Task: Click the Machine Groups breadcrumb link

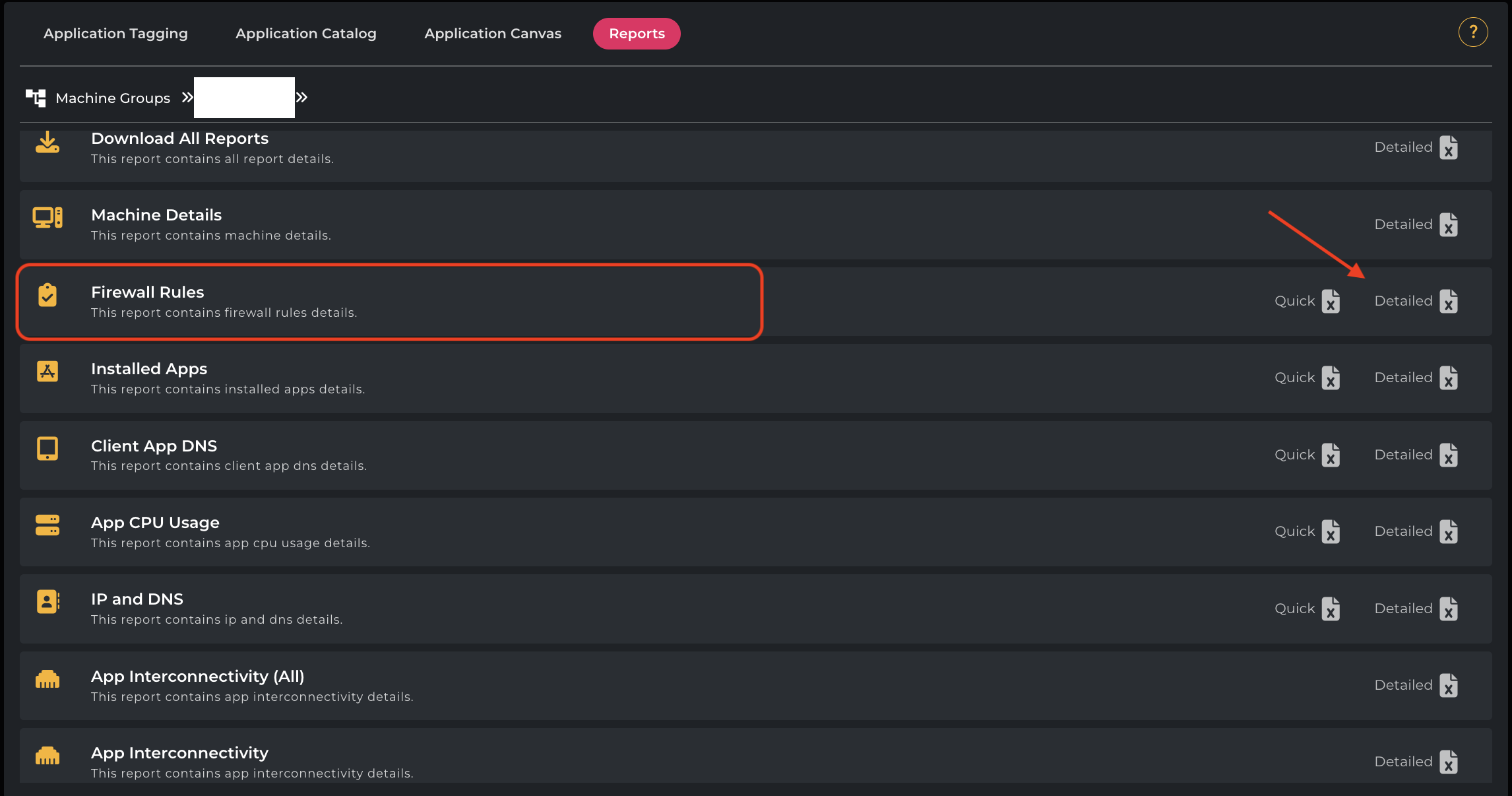Action: click(x=113, y=98)
